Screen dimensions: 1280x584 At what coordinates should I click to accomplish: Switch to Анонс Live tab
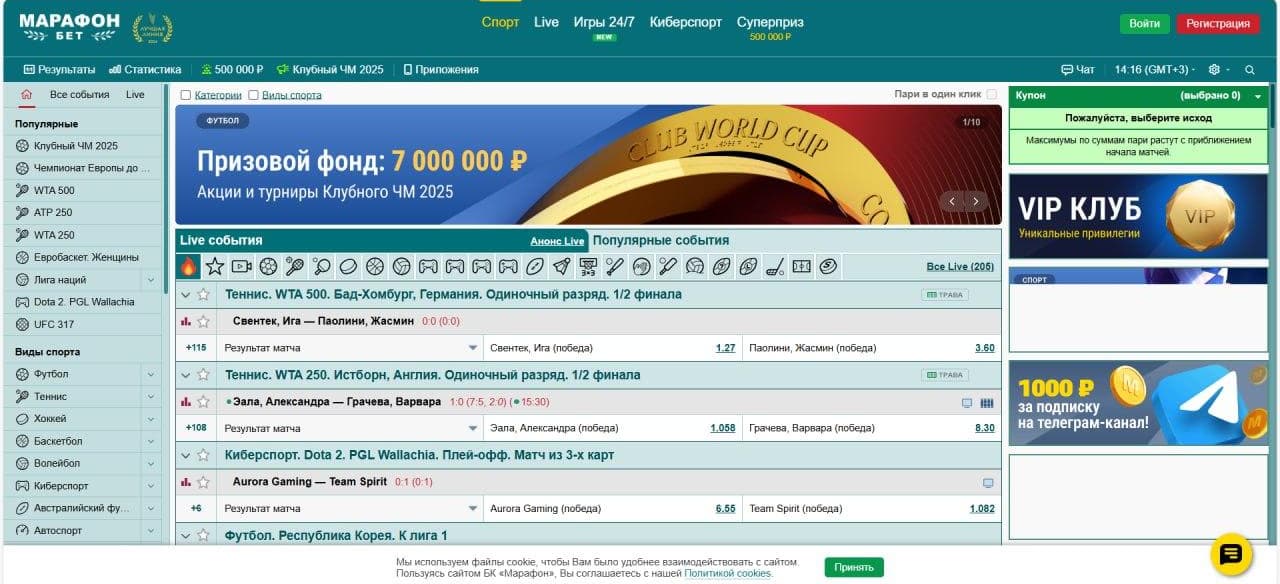557,241
